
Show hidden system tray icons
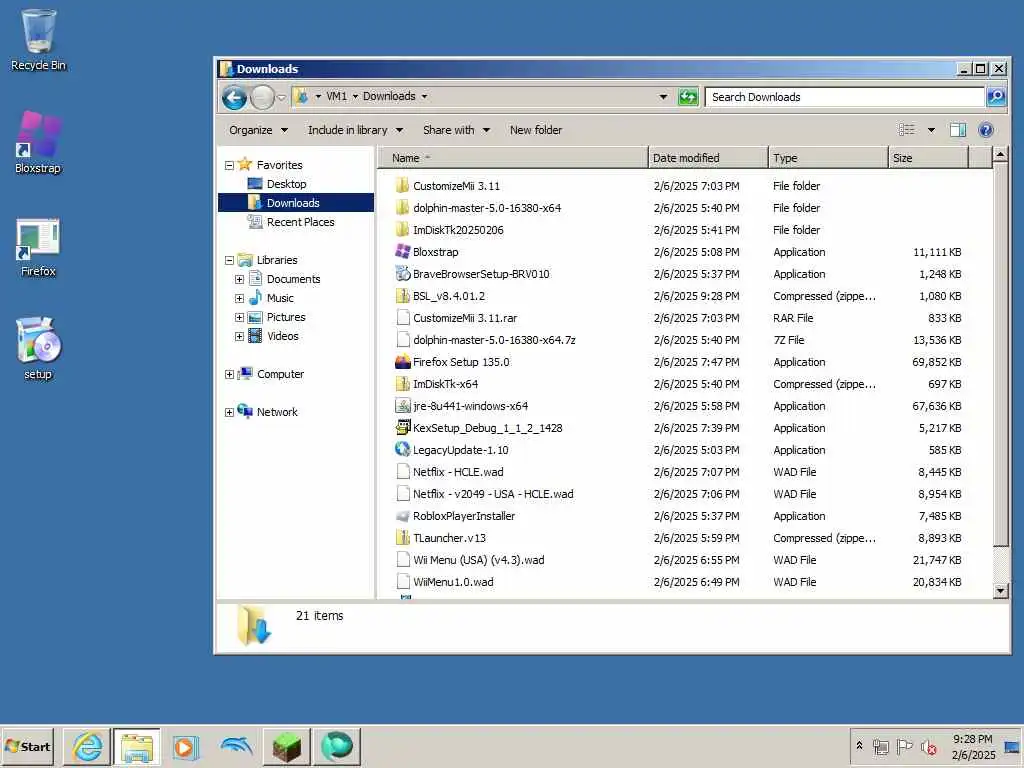(x=859, y=746)
